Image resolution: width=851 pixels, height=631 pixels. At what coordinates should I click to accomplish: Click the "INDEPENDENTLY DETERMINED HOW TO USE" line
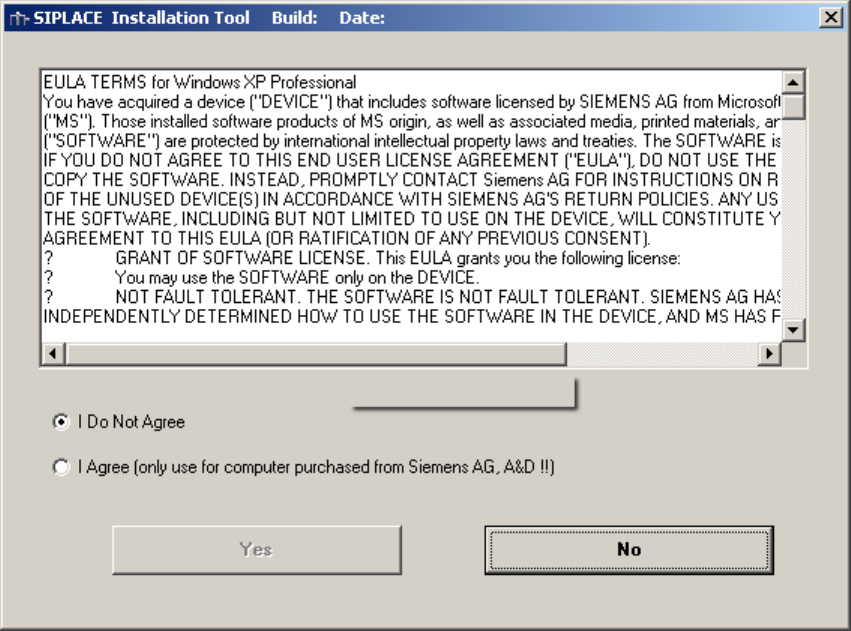click(x=412, y=317)
